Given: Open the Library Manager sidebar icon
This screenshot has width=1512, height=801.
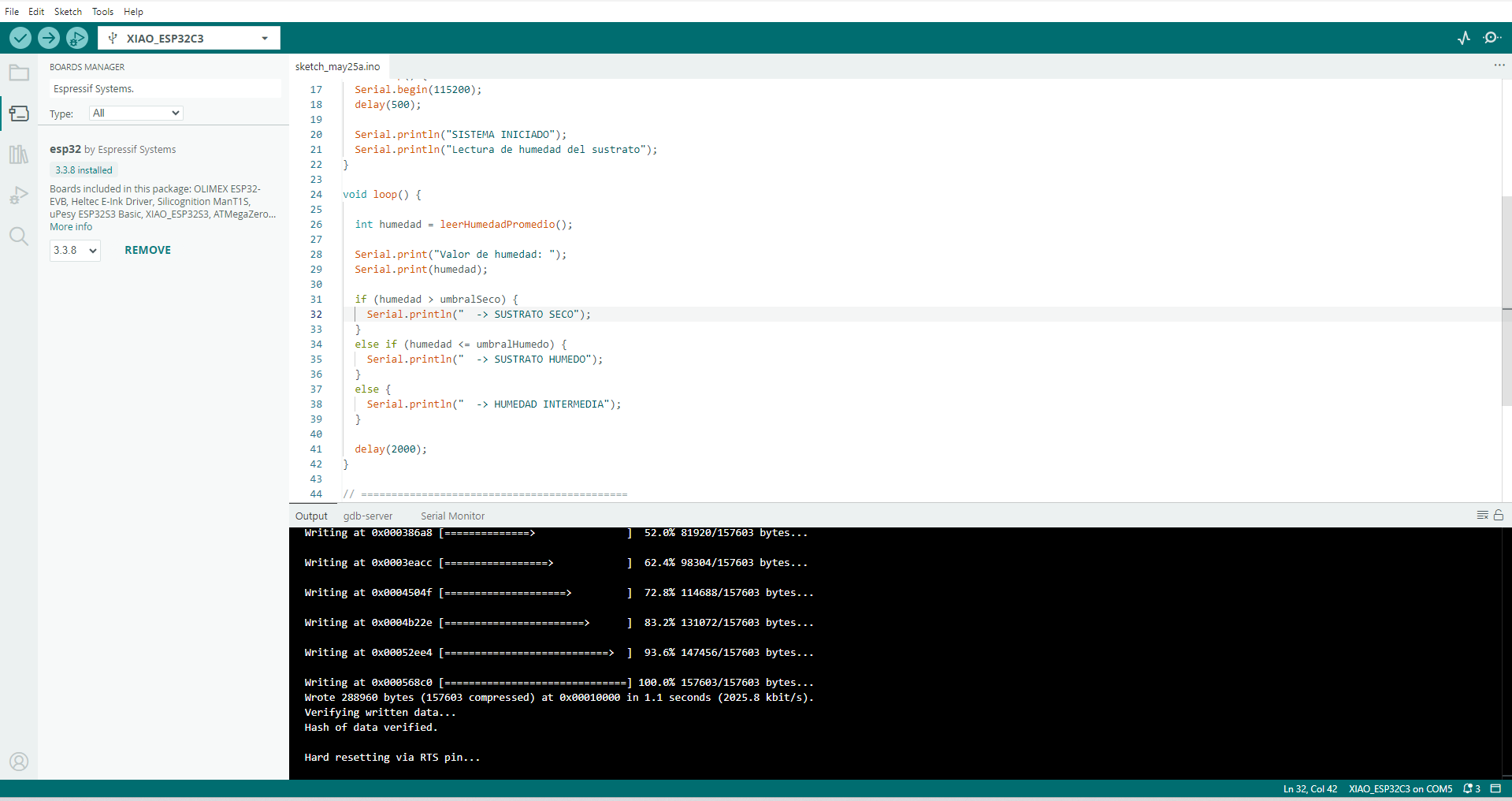Looking at the screenshot, I should click(19, 155).
